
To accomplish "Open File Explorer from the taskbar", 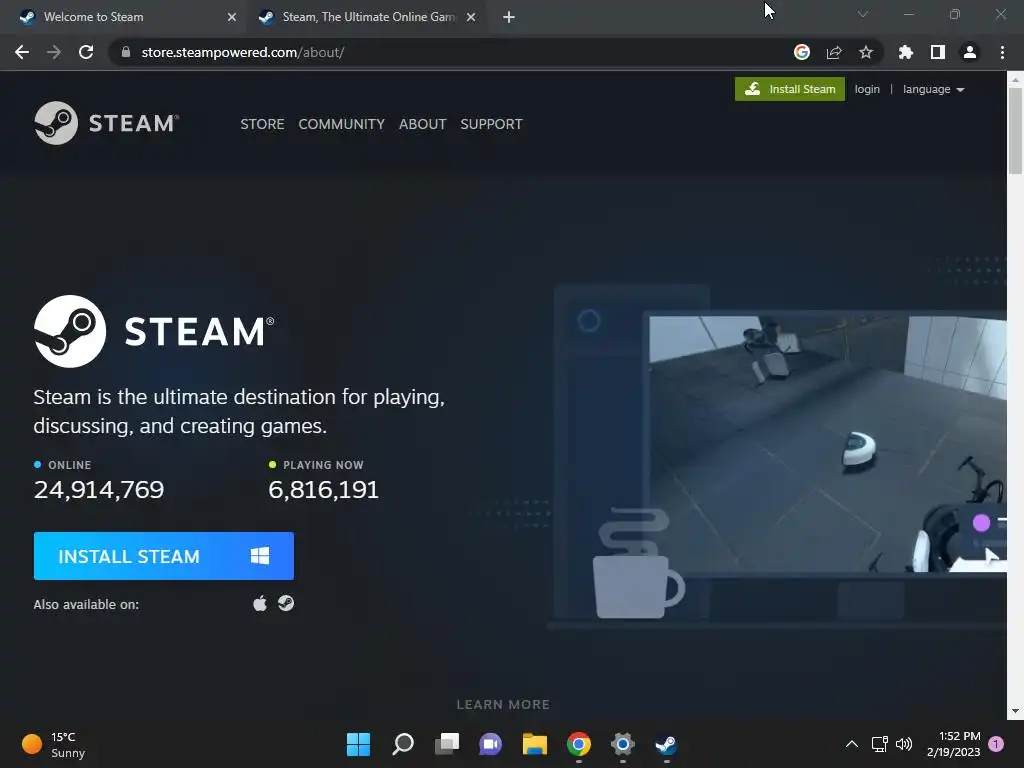I will [535, 744].
